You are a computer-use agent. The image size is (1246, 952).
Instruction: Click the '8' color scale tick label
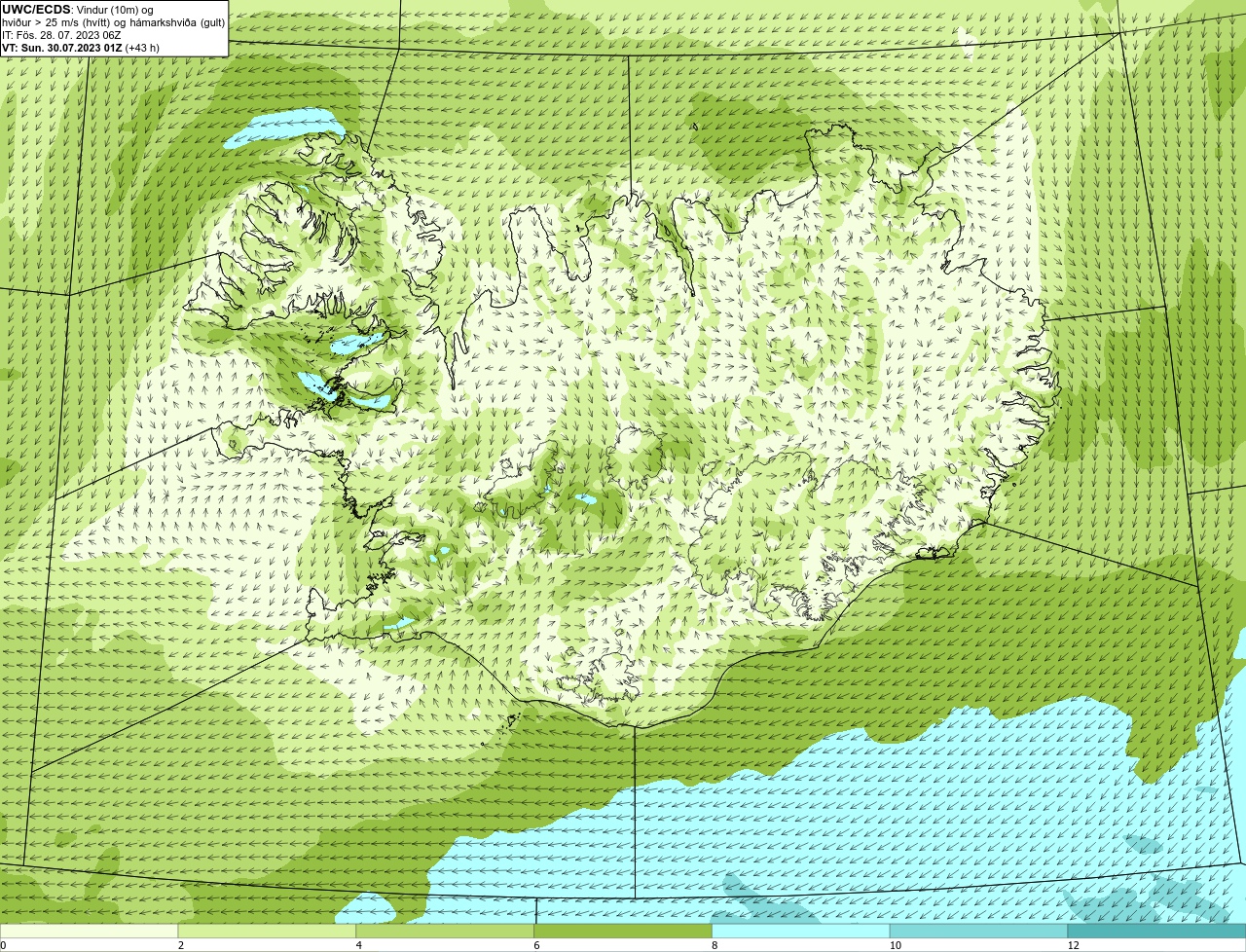(715, 945)
